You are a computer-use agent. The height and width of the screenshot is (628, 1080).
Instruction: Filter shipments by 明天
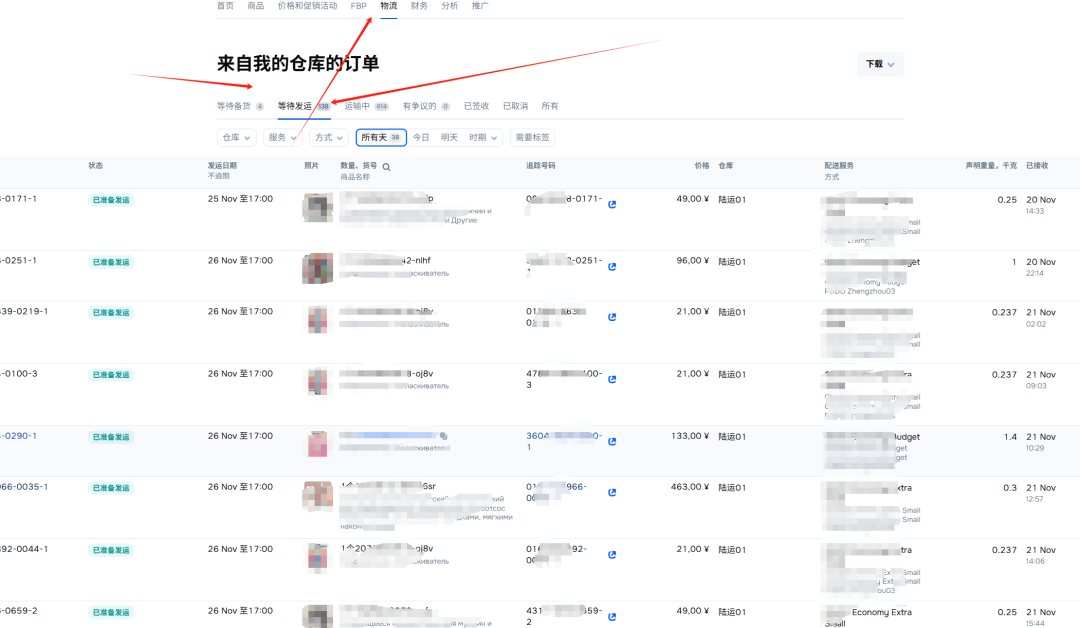coord(449,138)
